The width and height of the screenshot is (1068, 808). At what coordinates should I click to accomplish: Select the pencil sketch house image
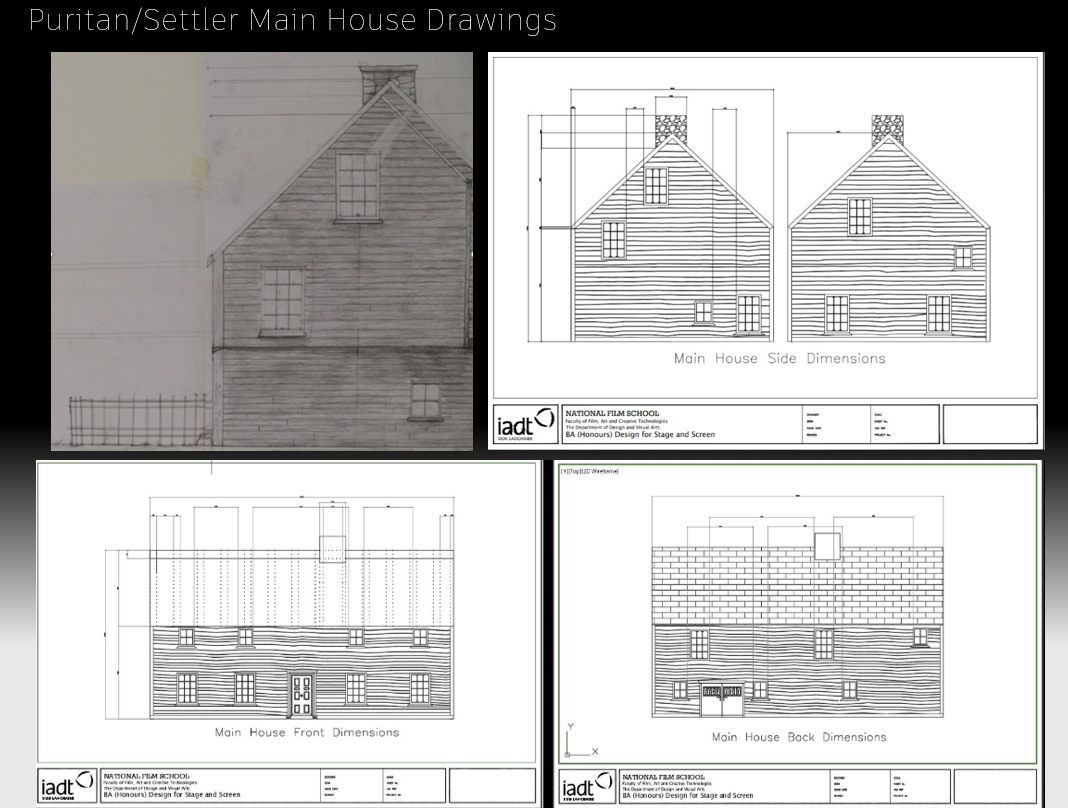pyautogui.click(x=262, y=251)
